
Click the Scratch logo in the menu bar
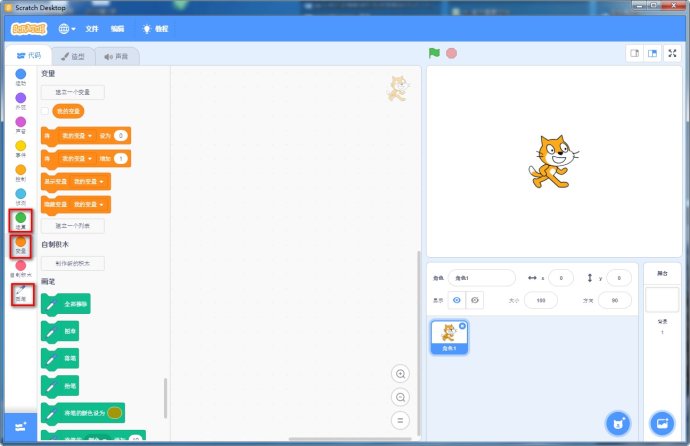(29, 29)
